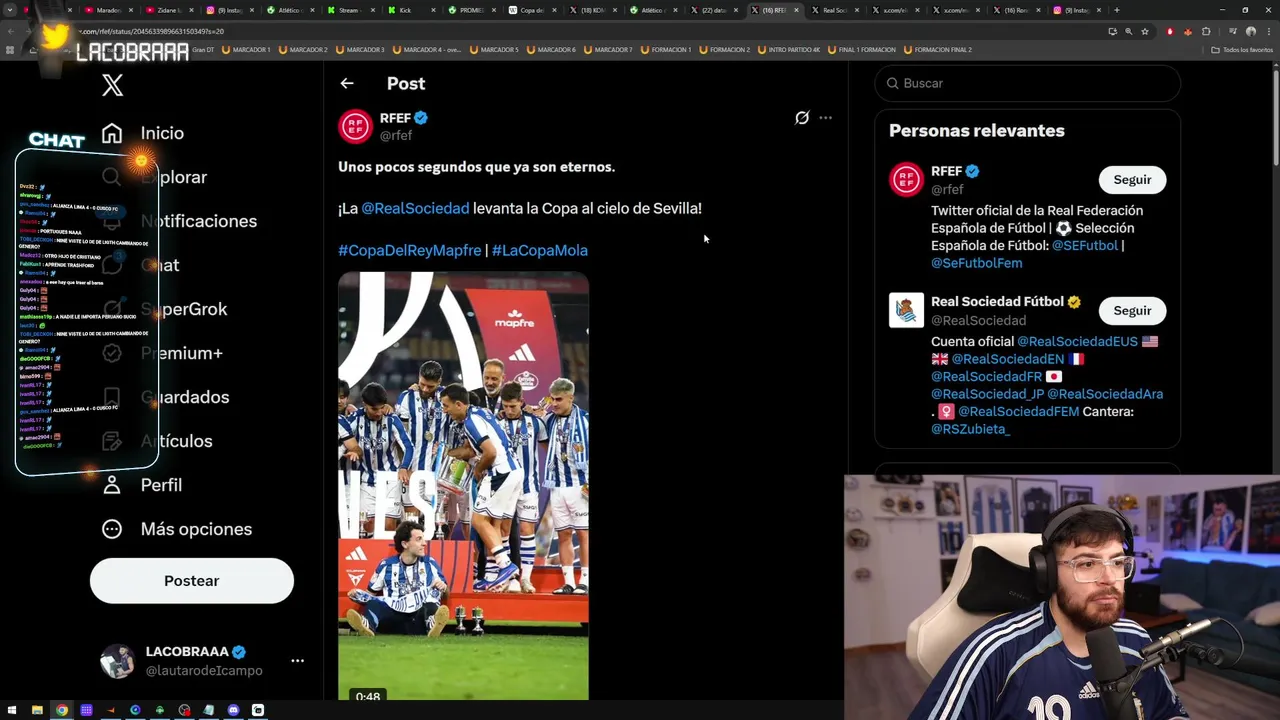Open account menu dots next to LACOBRAAA
This screenshot has width=1280, height=720.
coord(297,661)
